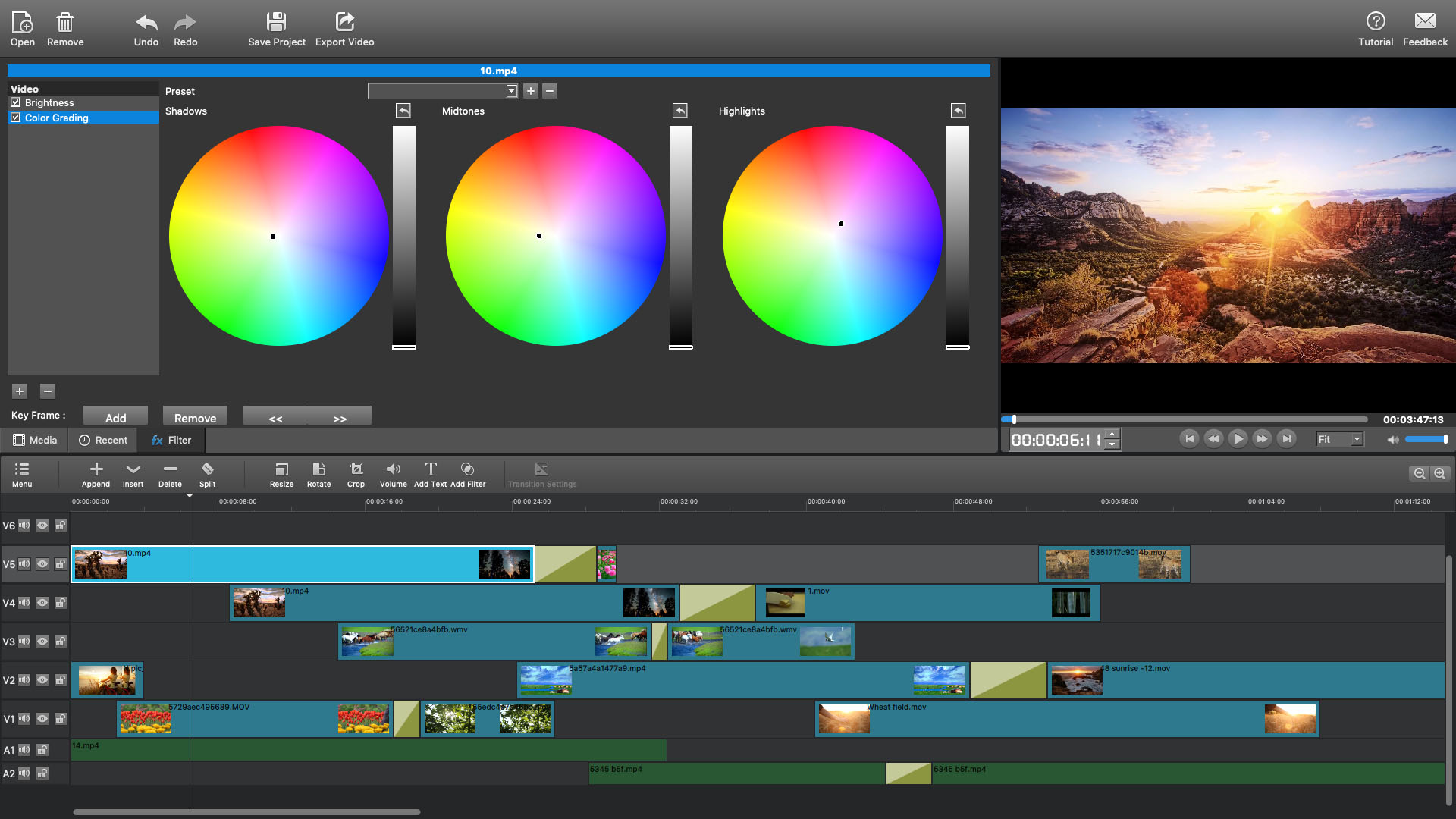
Task: Click the 10.mp4 thumbnail on V5 track
Action: (100, 563)
